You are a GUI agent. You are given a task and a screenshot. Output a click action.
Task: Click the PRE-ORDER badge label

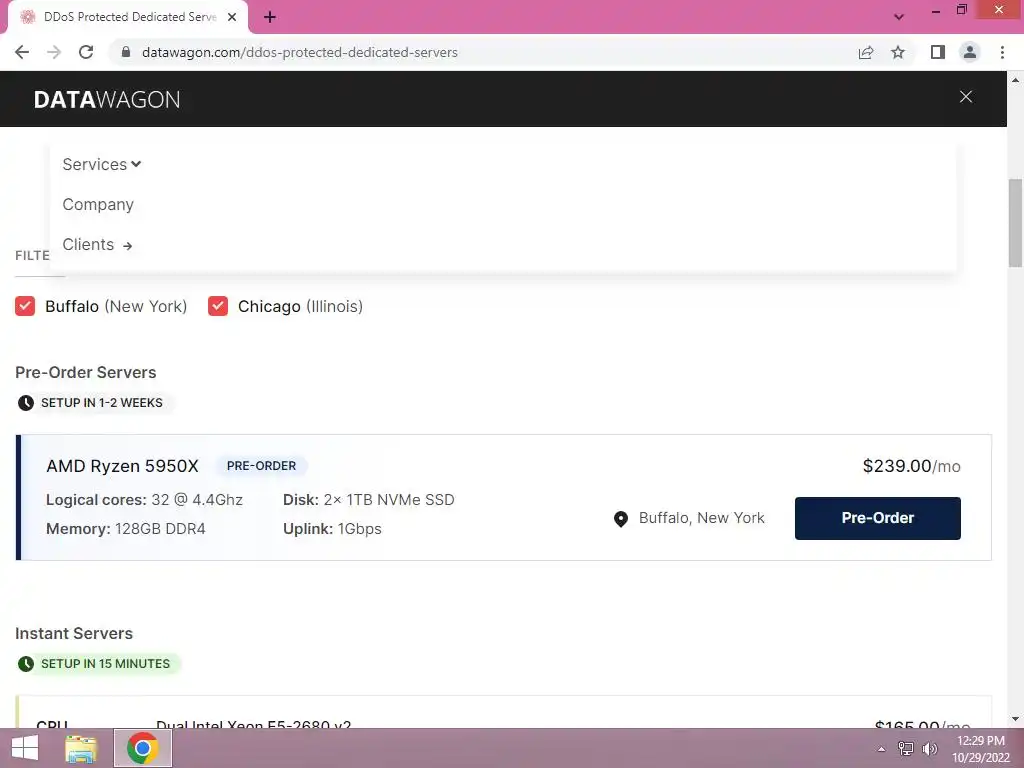coord(261,466)
